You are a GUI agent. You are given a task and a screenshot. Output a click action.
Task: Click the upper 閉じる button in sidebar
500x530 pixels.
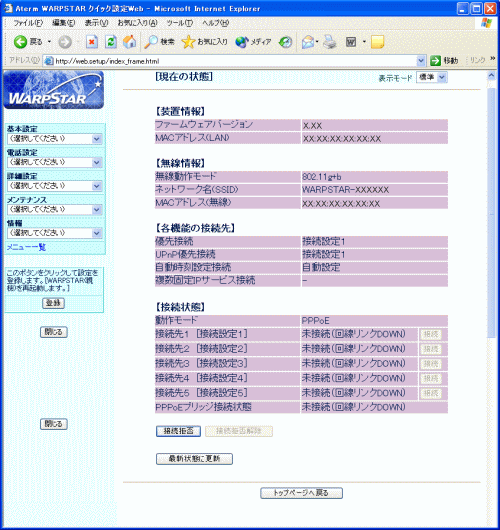pyautogui.click(x=54, y=332)
